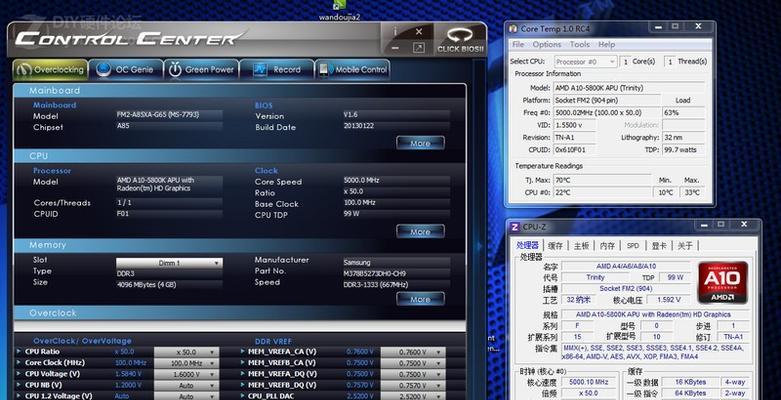The width and height of the screenshot is (781, 400).
Task: Open the CPU Voltage 1.6000 V dropdown
Action: click(x=186, y=374)
